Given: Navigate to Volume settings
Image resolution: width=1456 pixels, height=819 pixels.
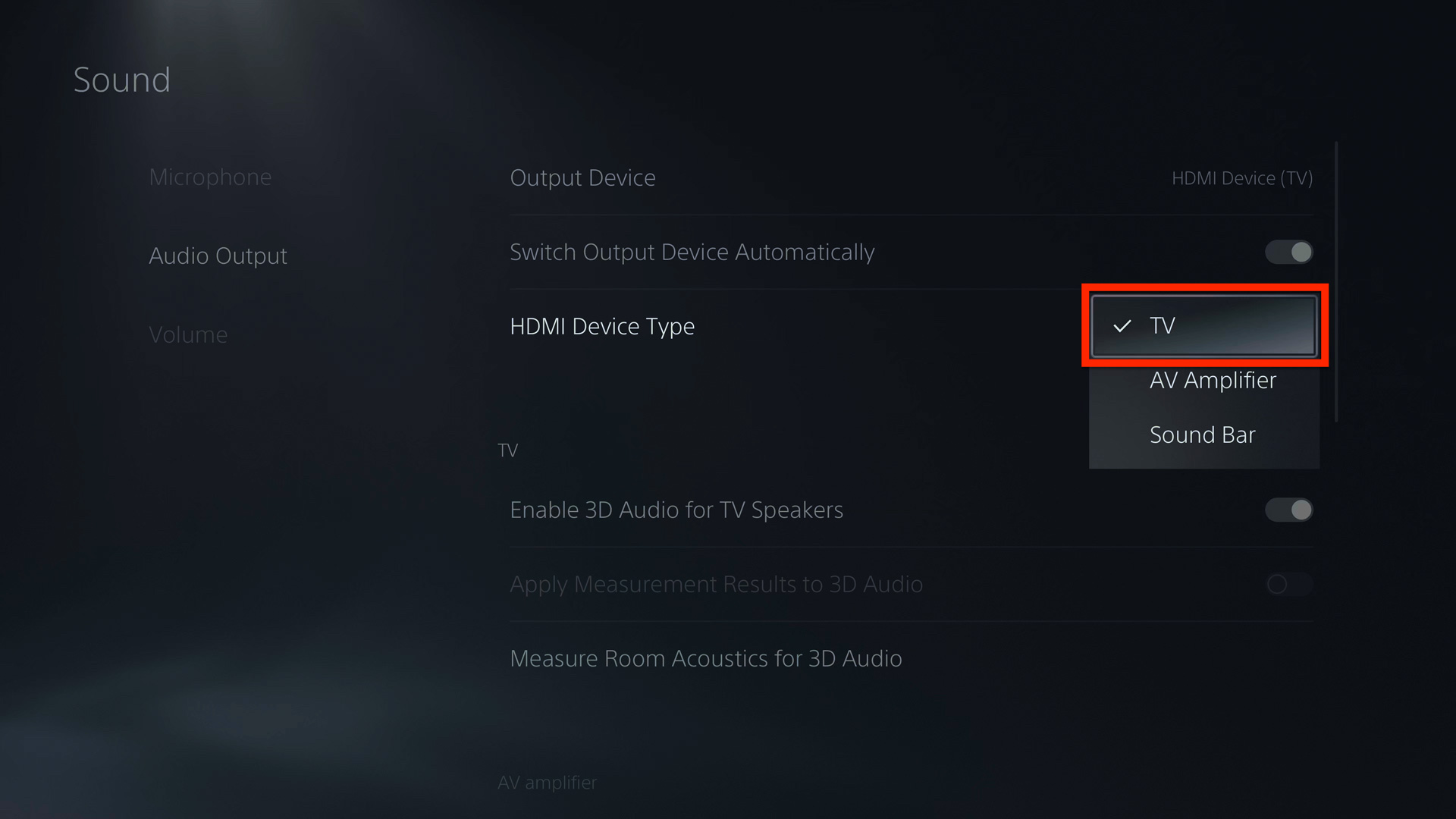Looking at the screenshot, I should (x=187, y=333).
